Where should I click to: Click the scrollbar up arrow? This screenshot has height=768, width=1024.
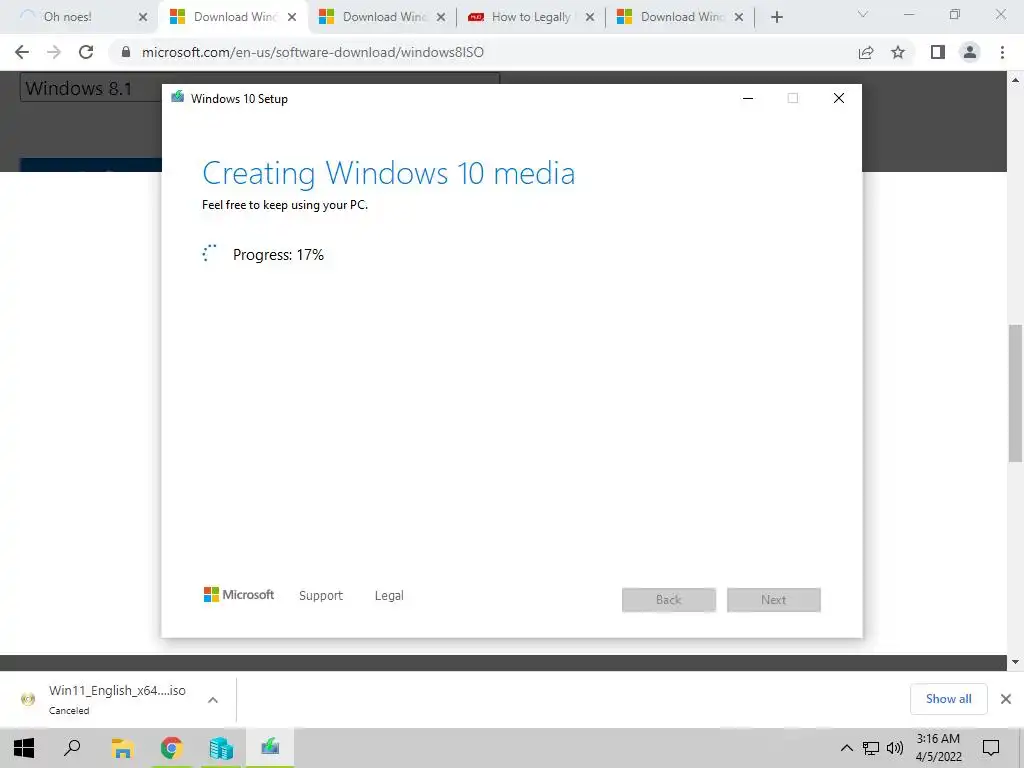coord(1015,80)
